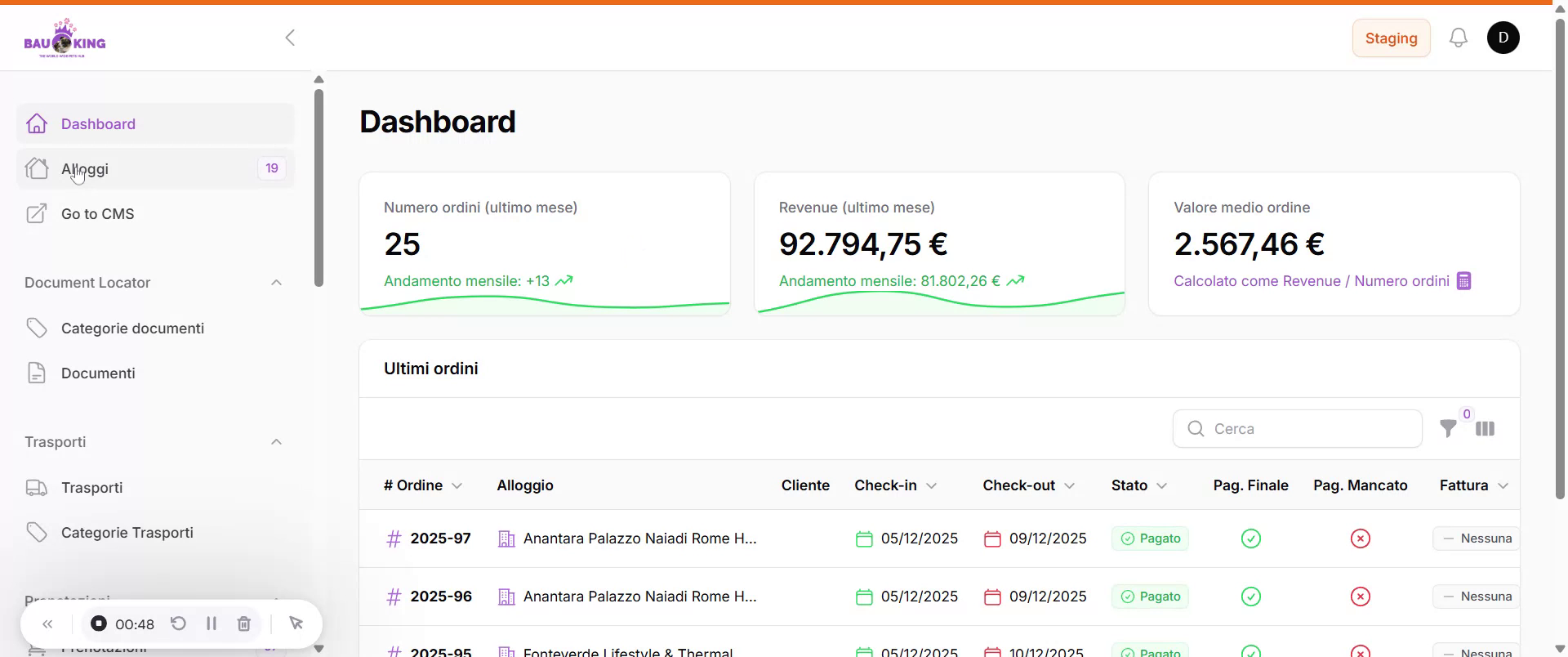Collapse the sidebar with the back chevron
The width and height of the screenshot is (1568, 657).
click(290, 38)
